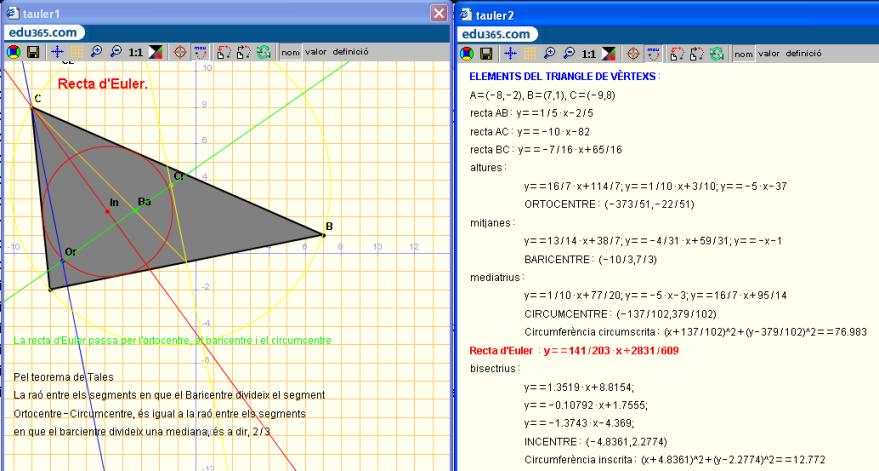Click the green refresh arrows icon in tauler1

(262, 52)
